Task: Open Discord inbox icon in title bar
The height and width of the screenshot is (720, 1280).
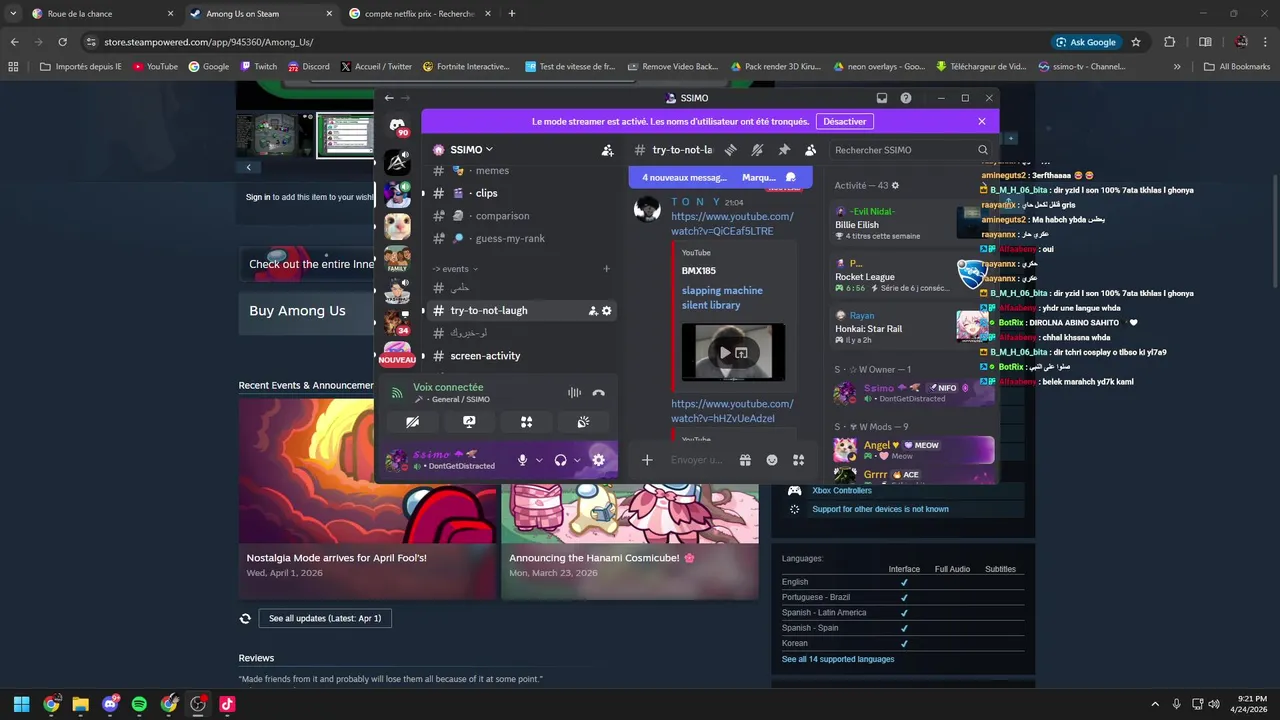Action: (x=882, y=98)
